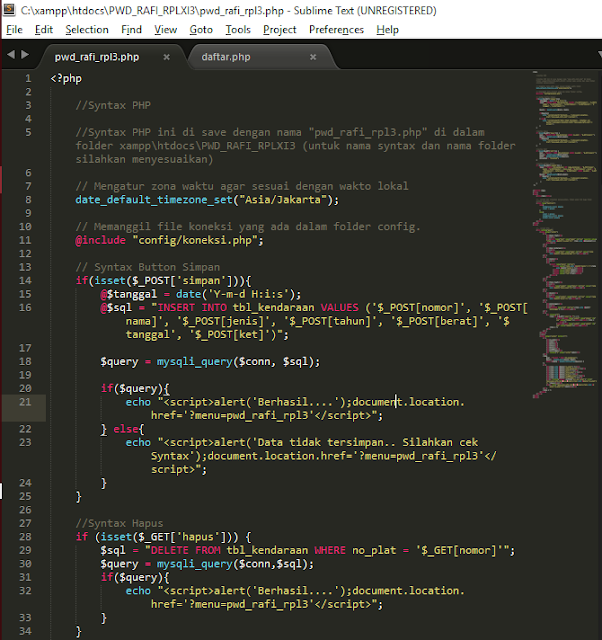Open the Help menu

pyautogui.click(x=387, y=29)
